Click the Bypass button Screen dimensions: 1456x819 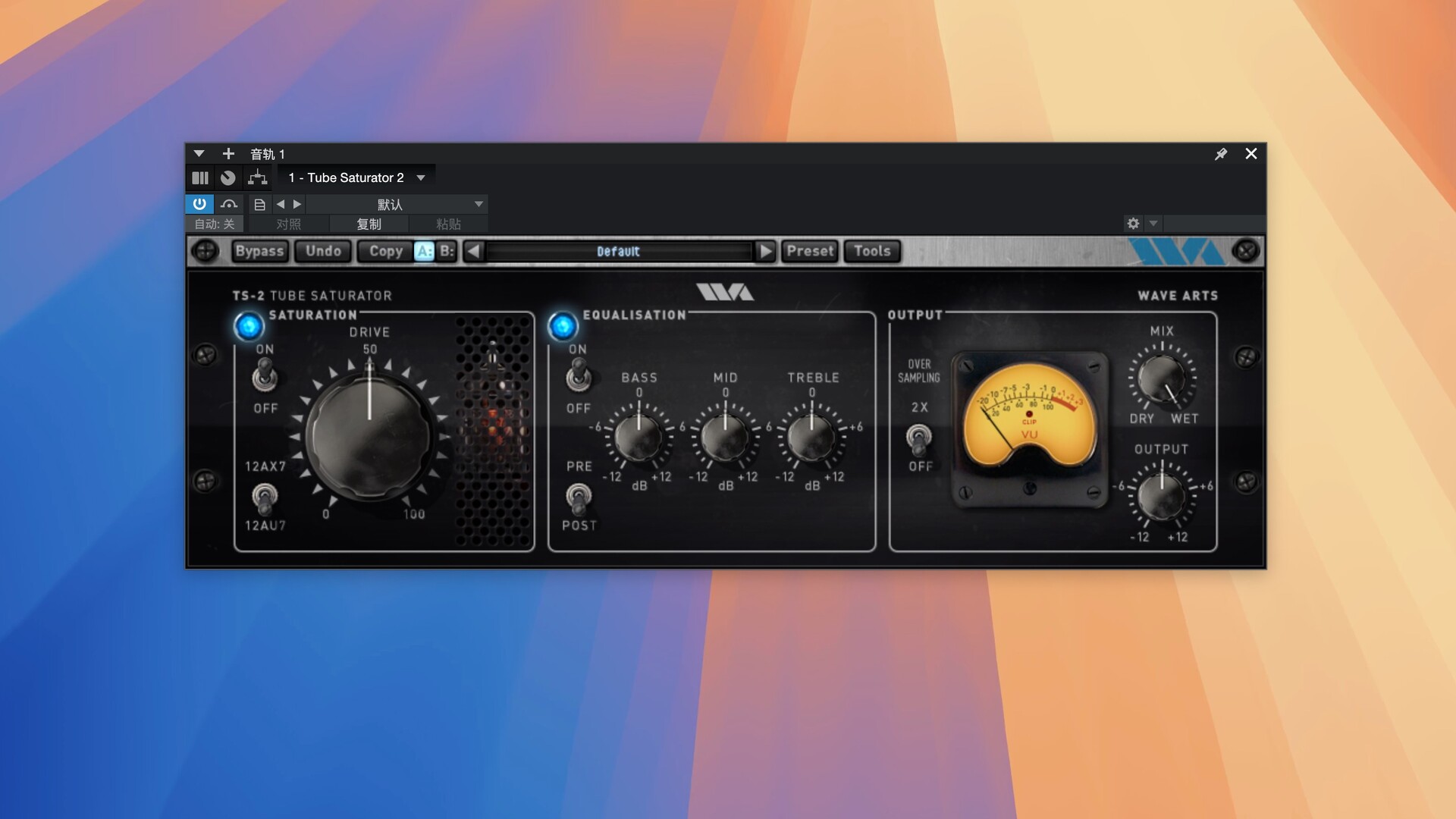tap(259, 251)
